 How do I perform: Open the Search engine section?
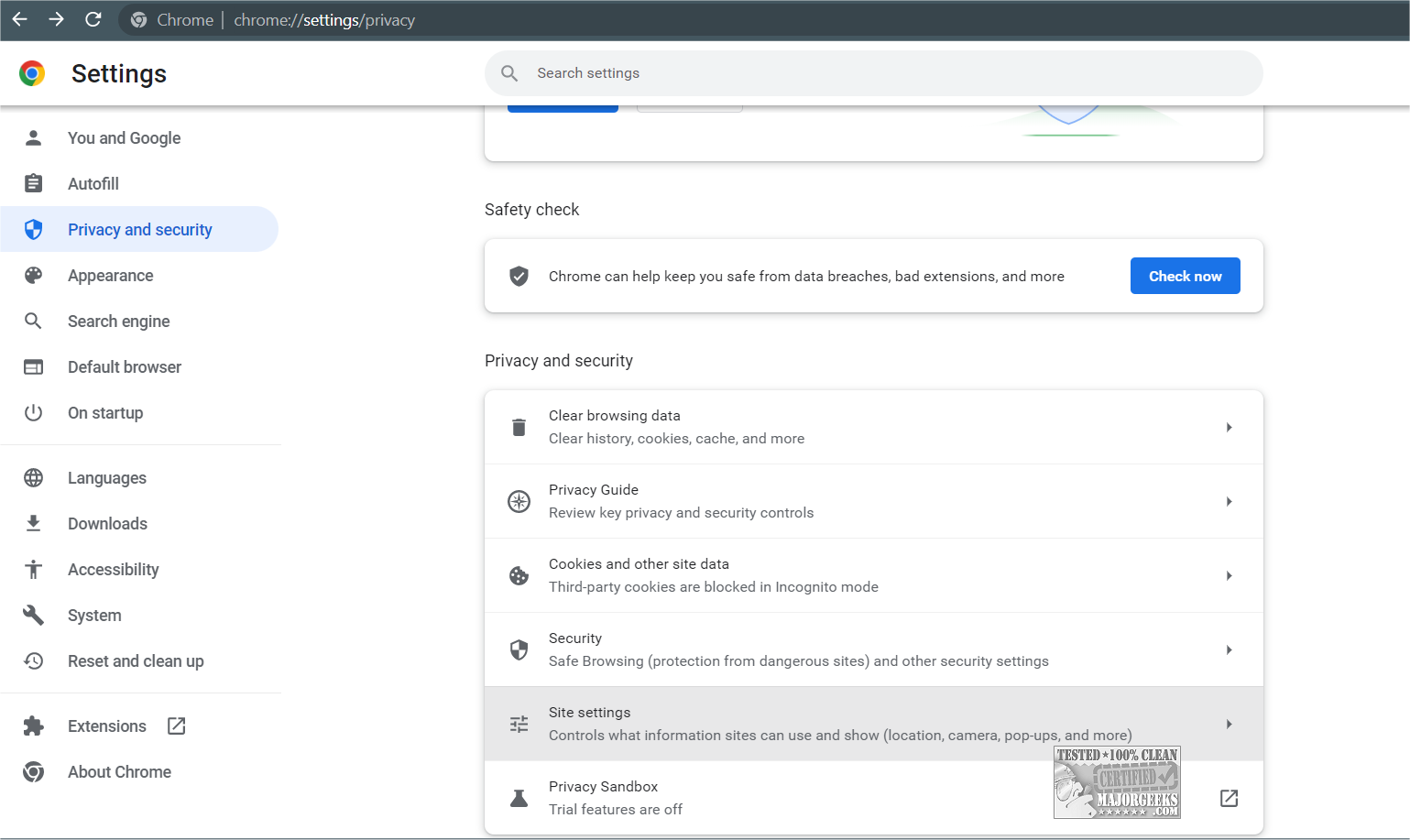pos(139,321)
